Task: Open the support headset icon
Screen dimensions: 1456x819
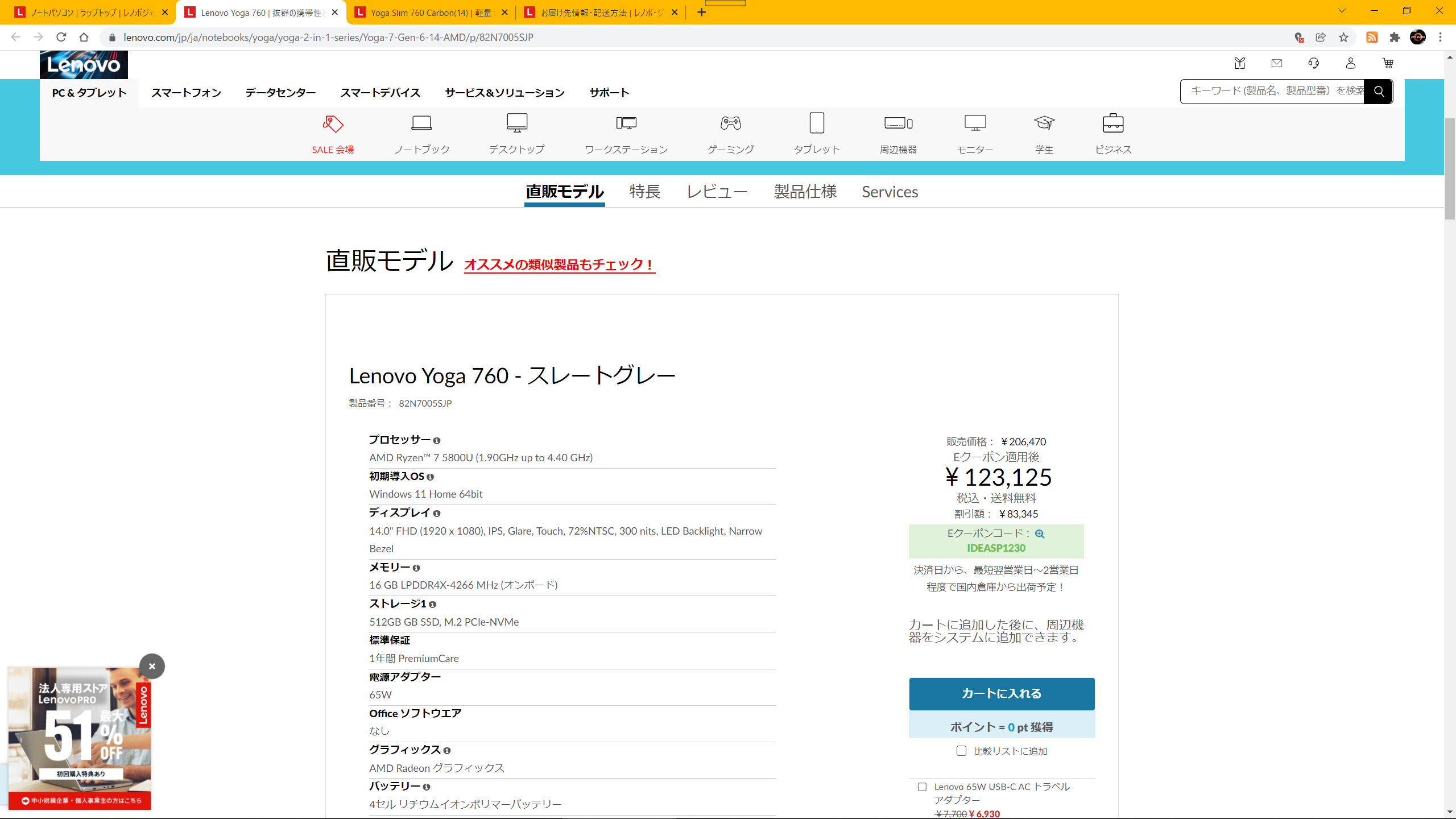Action: [x=1314, y=63]
